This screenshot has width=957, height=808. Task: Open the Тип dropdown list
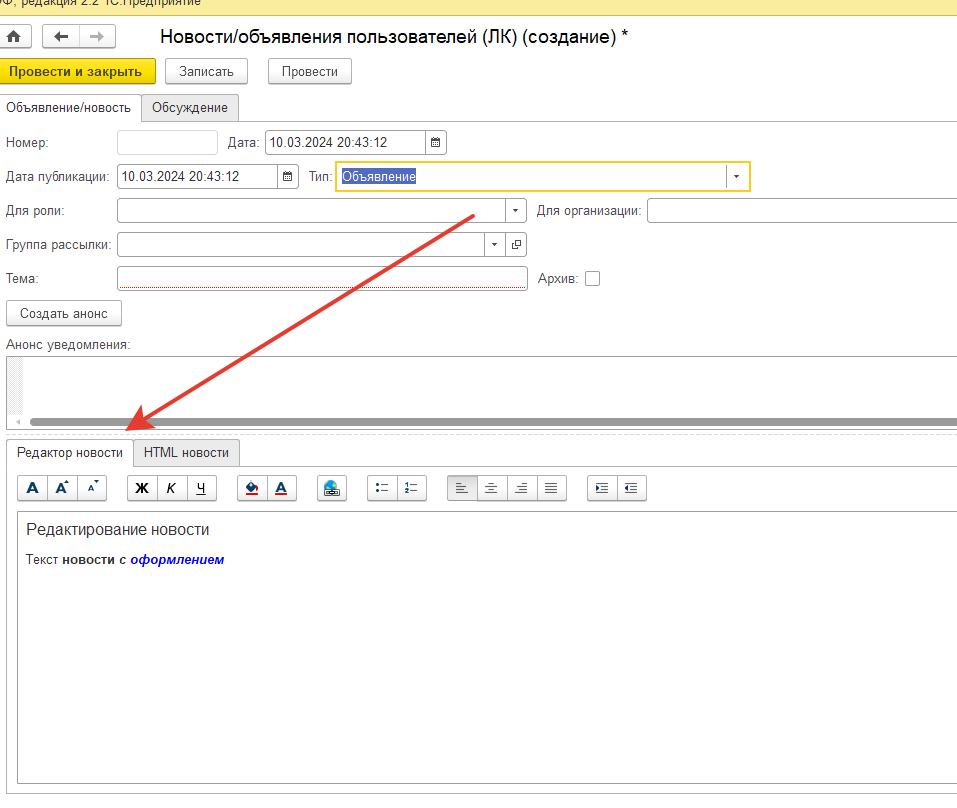[737, 177]
